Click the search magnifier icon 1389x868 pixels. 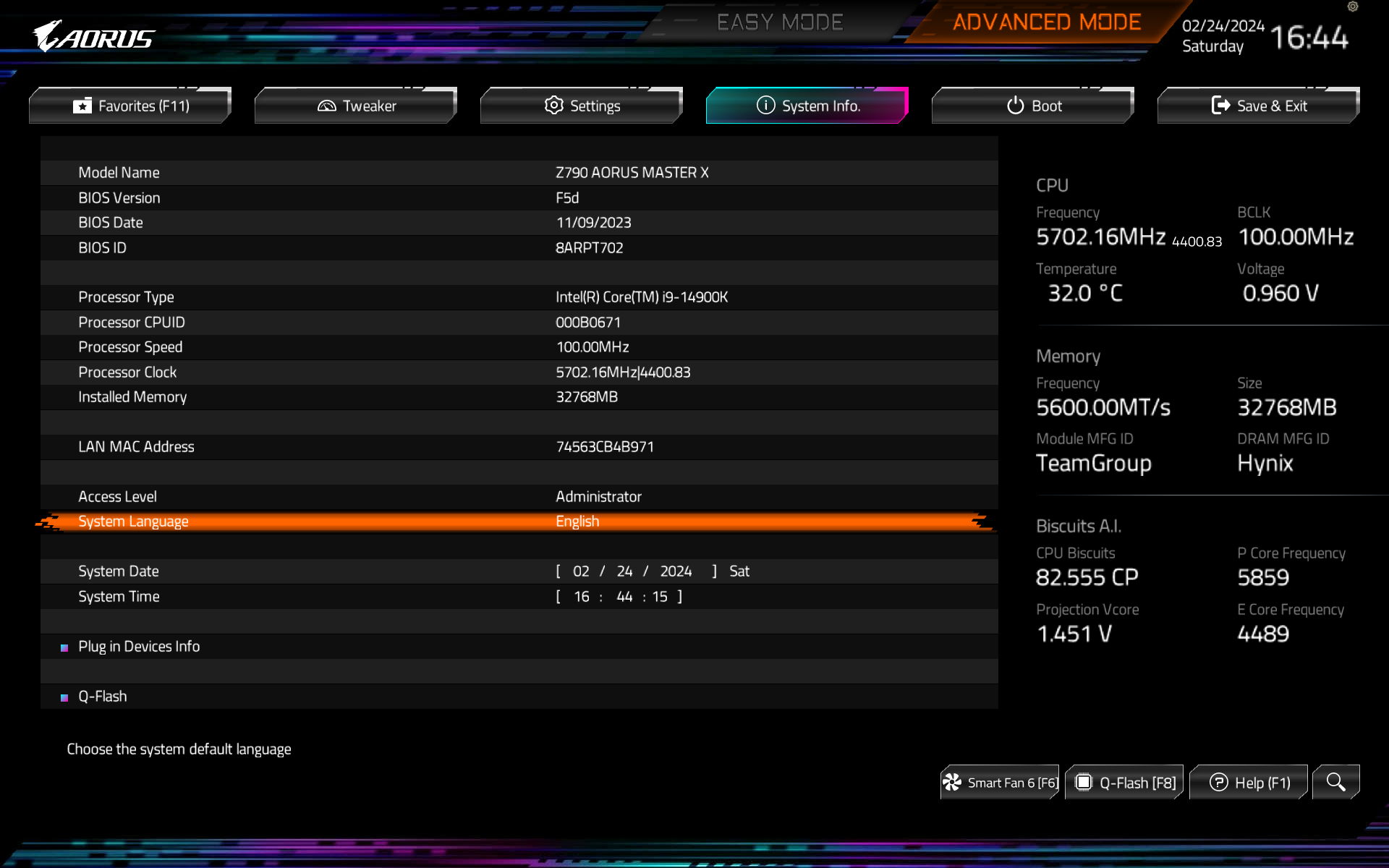[x=1335, y=782]
